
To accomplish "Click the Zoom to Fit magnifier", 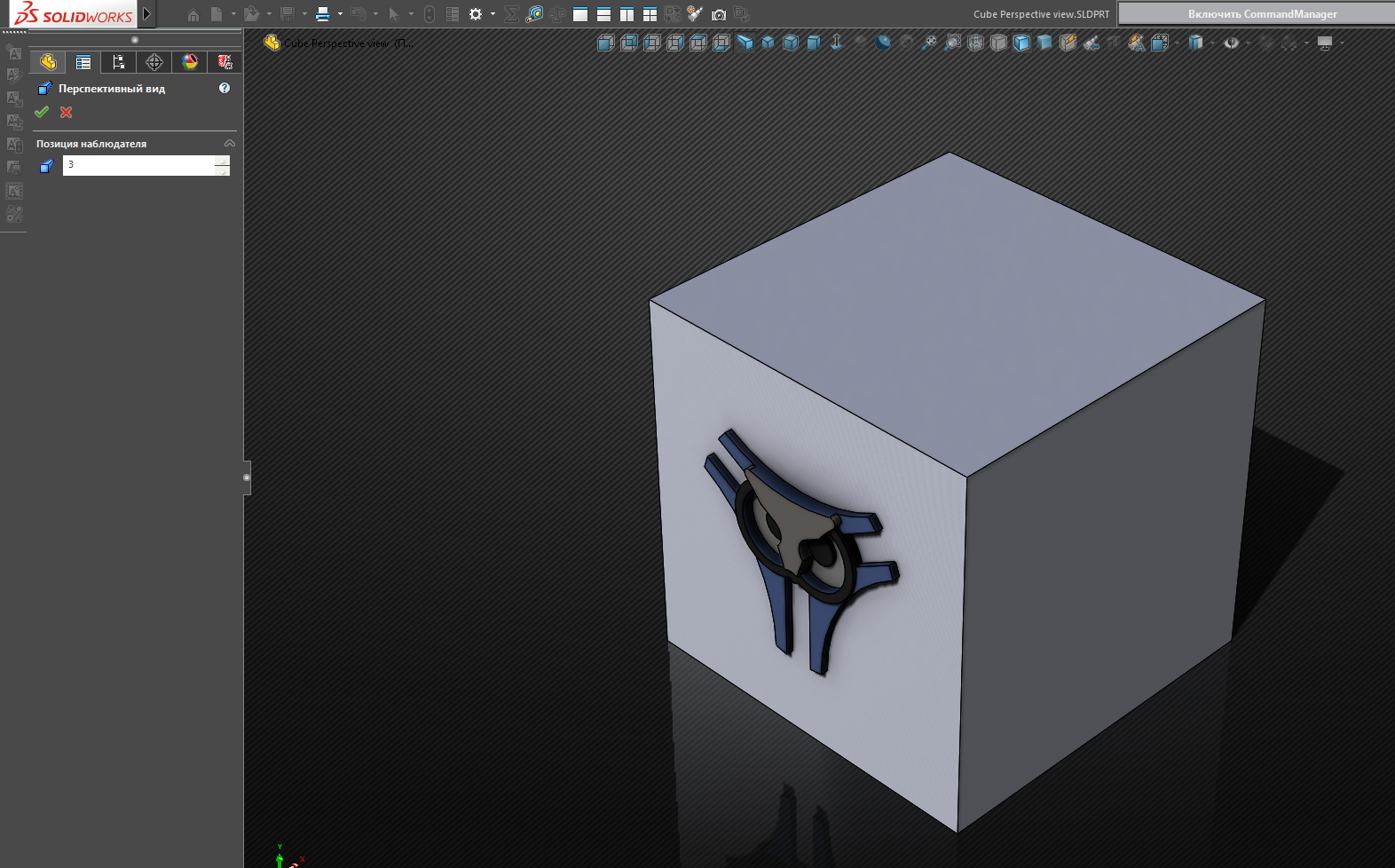I will [929, 43].
